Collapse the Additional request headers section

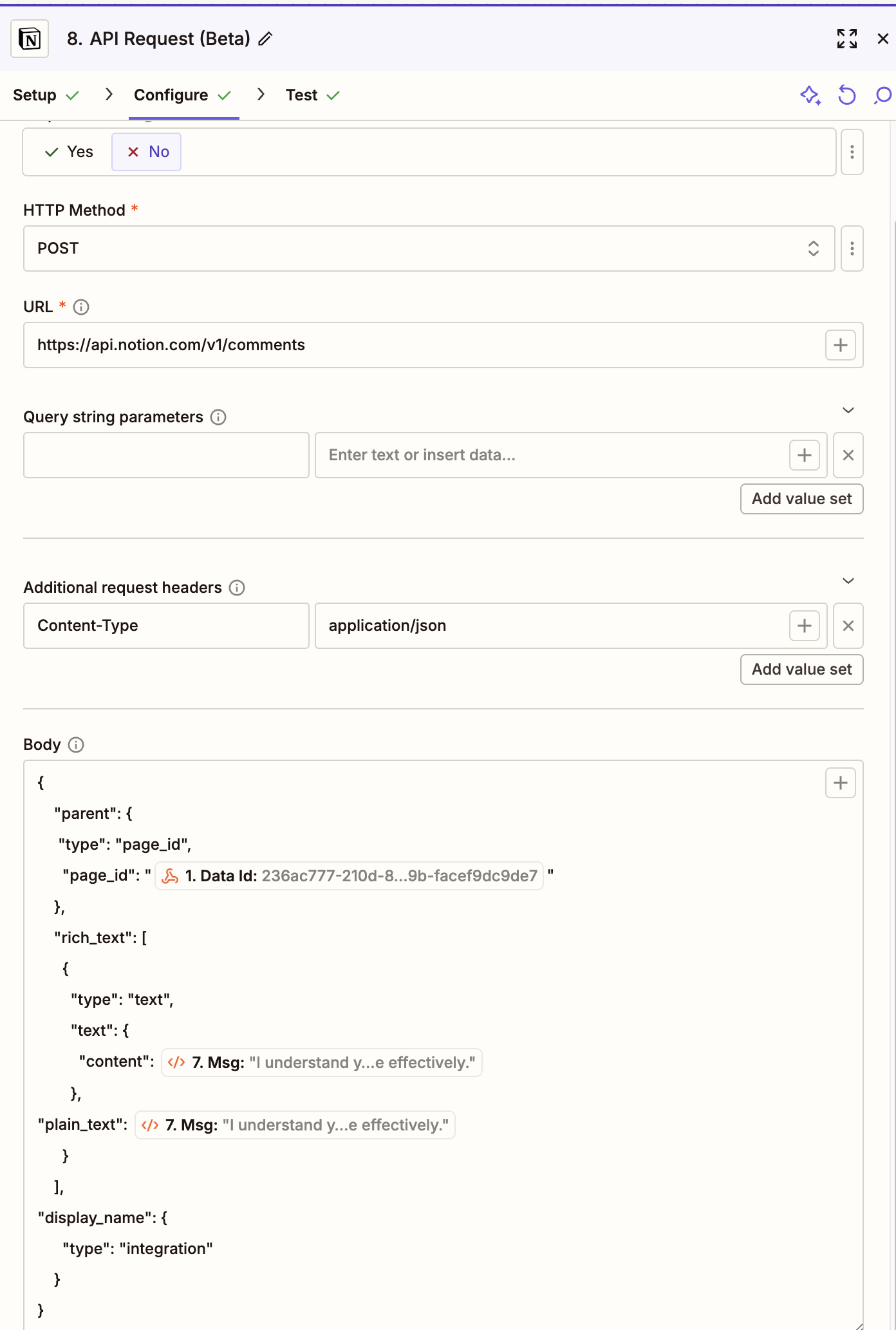(x=848, y=581)
